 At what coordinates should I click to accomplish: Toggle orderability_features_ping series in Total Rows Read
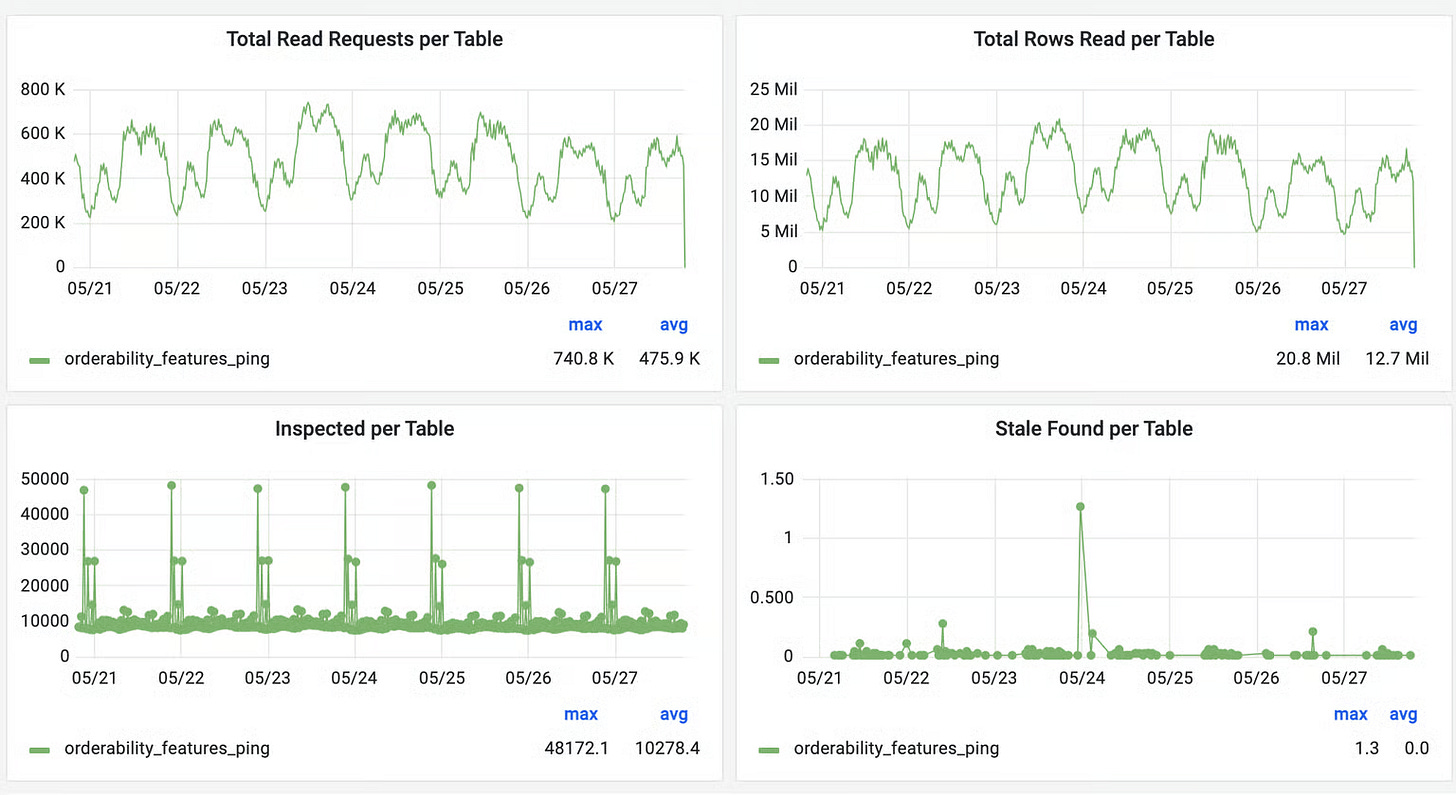click(x=896, y=359)
